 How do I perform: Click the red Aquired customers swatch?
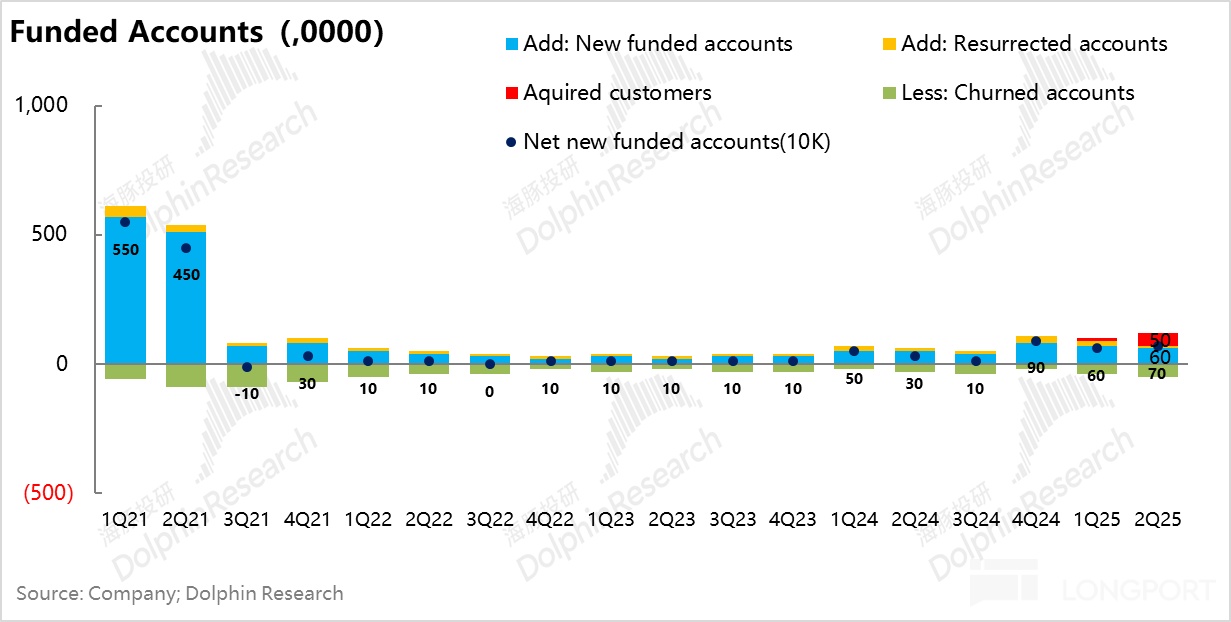[512, 93]
